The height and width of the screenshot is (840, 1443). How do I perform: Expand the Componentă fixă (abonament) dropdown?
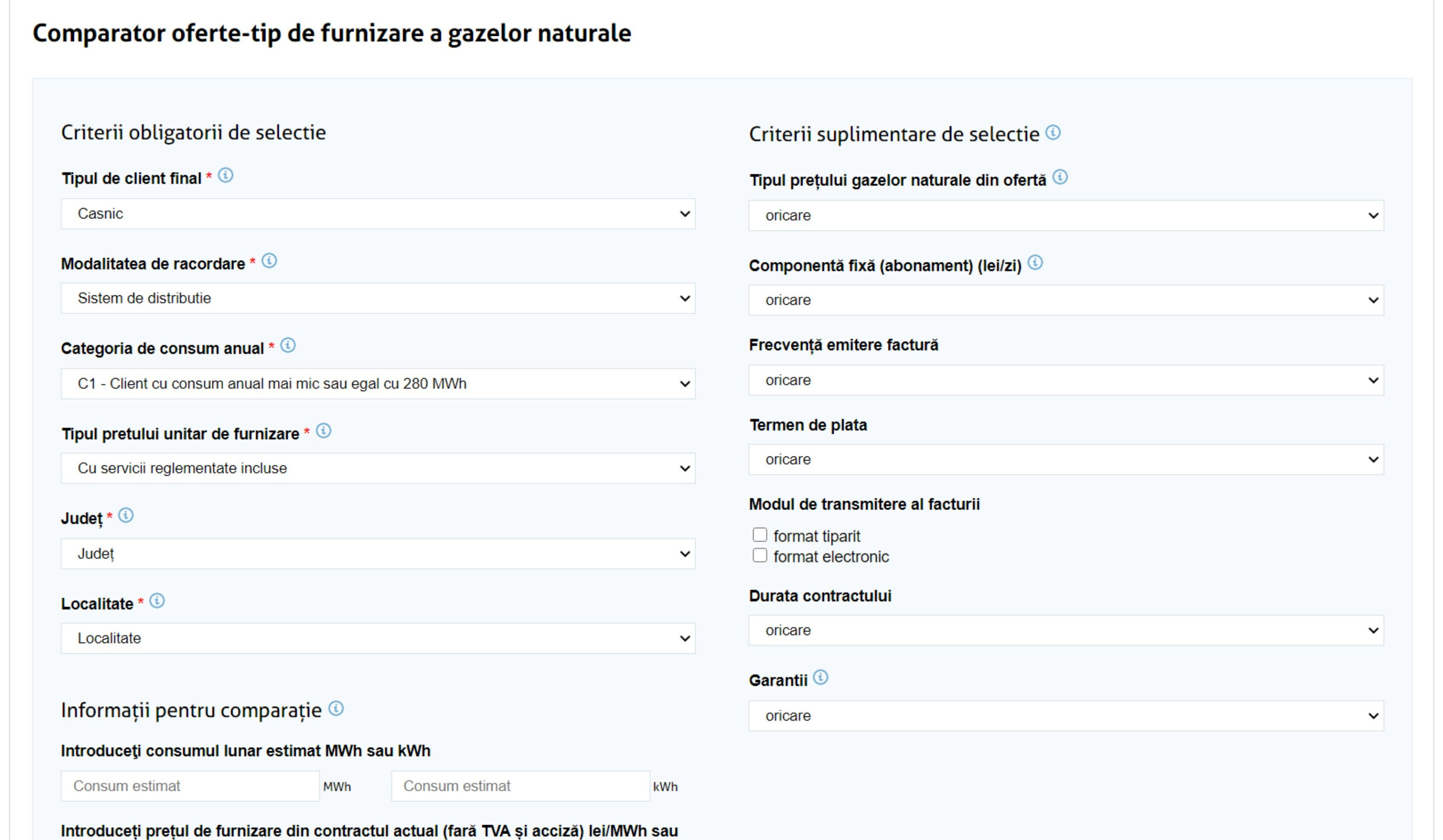[x=1066, y=300]
